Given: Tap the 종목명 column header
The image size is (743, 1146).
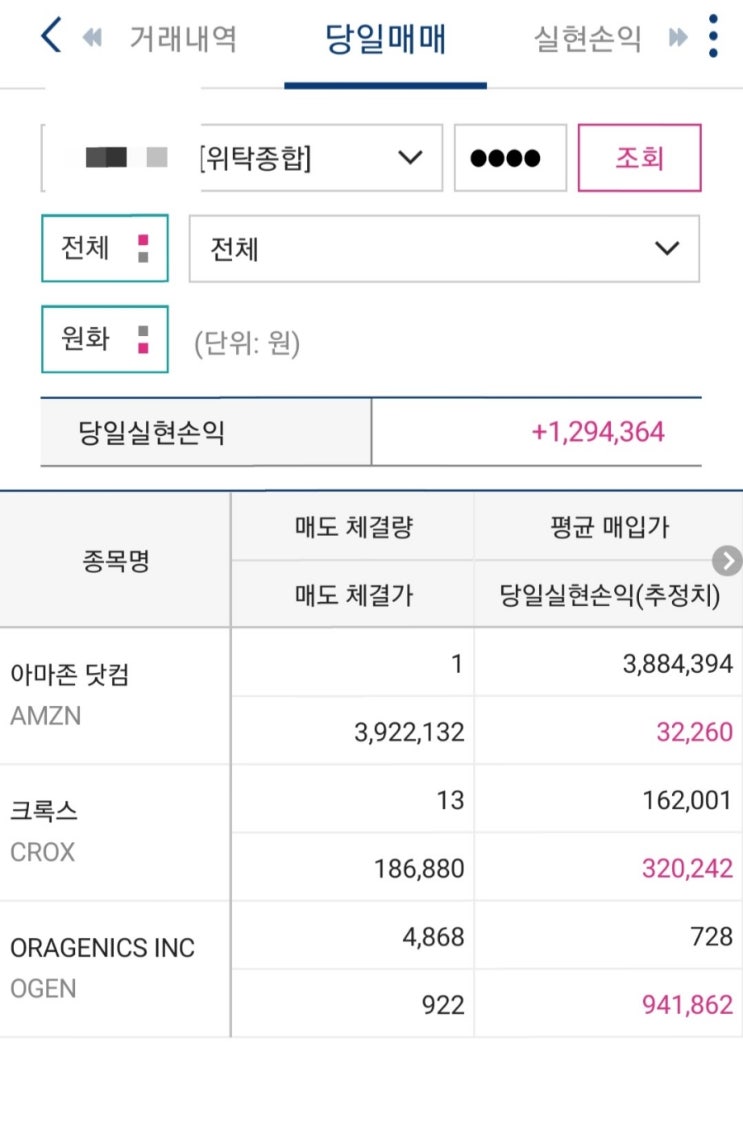Looking at the screenshot, I should point(115,560).
